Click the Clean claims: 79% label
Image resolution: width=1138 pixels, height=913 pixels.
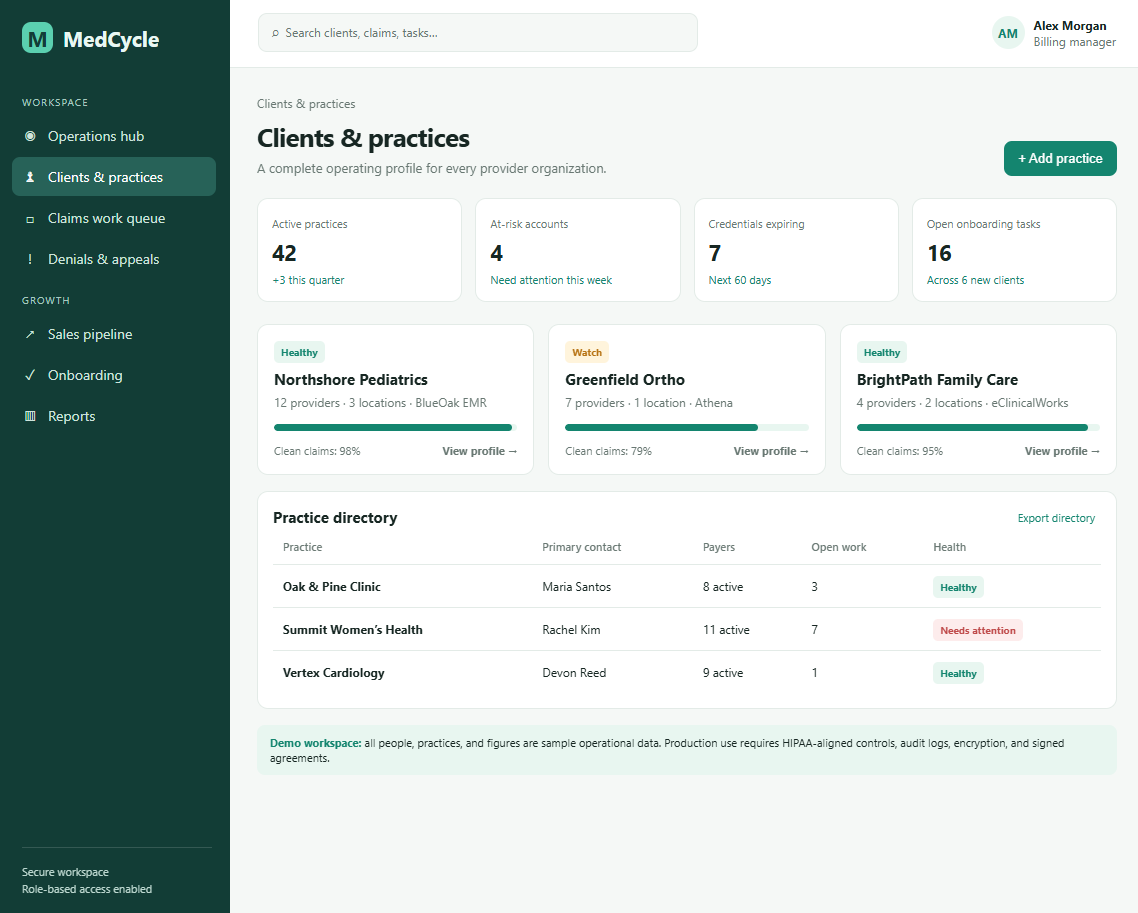(608, 451)
